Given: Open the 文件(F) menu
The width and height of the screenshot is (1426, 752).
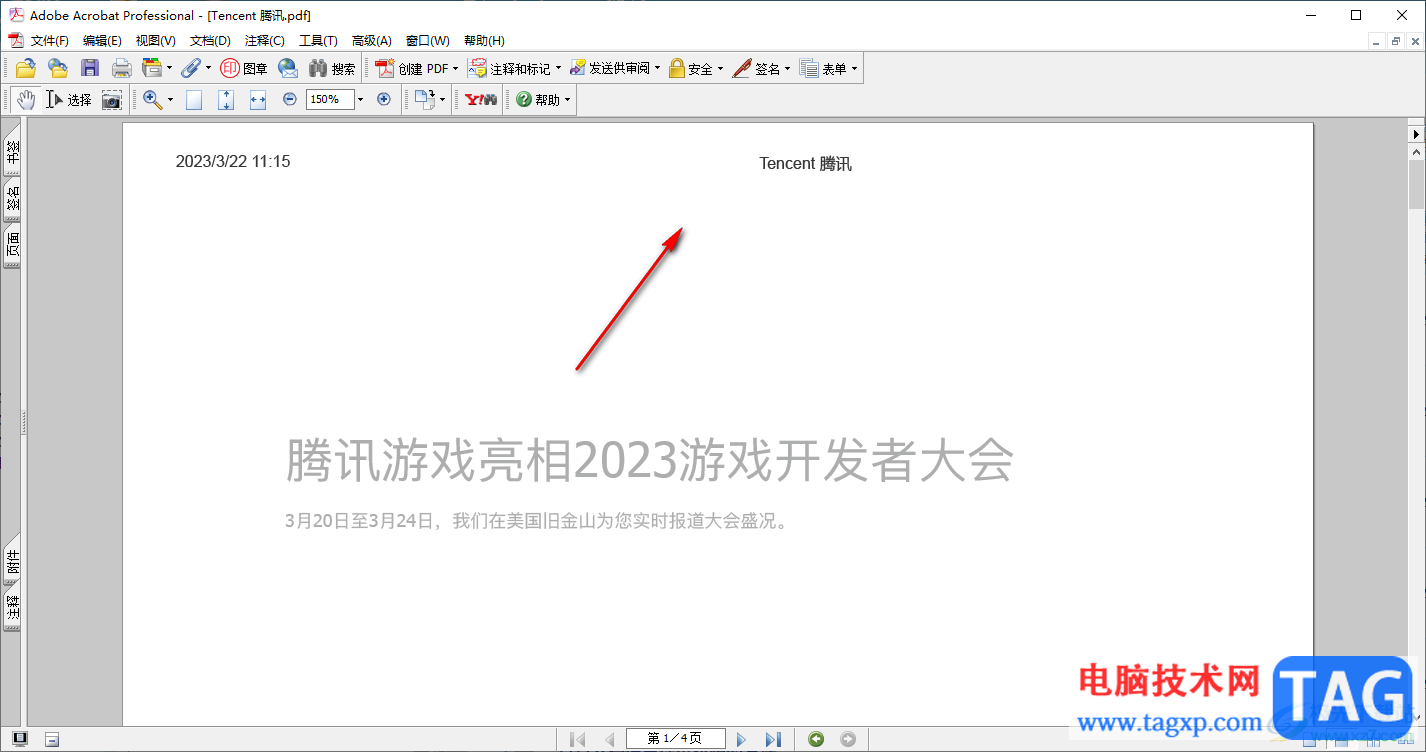Looking at the screenshot, I should (x=49, y=41).
